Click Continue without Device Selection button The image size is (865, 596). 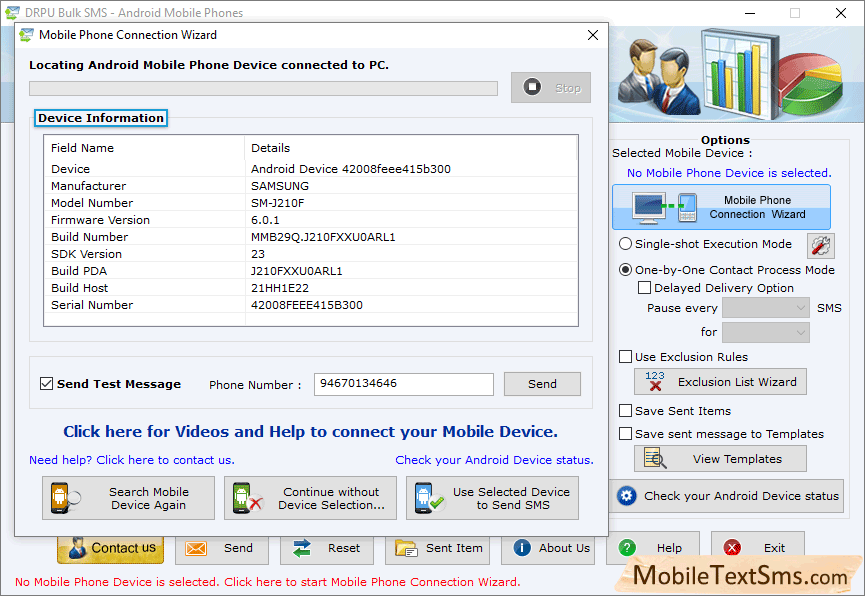[310, 498]
